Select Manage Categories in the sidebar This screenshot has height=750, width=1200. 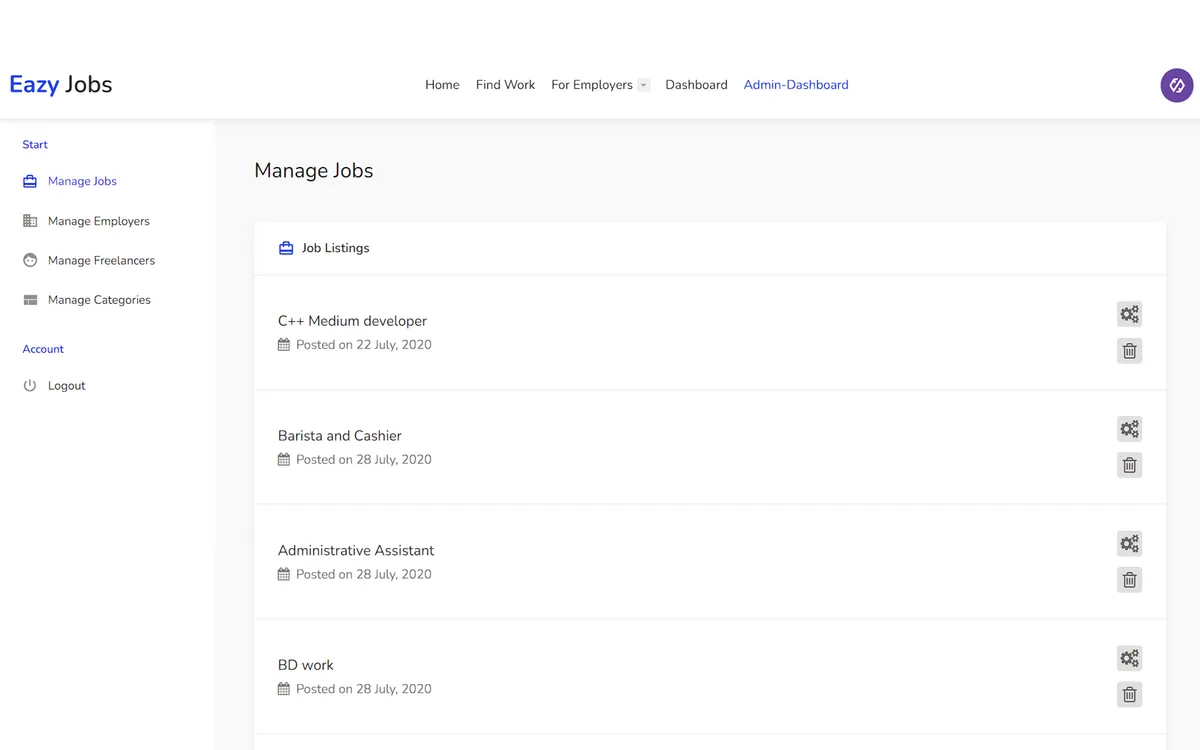[99, 300]
